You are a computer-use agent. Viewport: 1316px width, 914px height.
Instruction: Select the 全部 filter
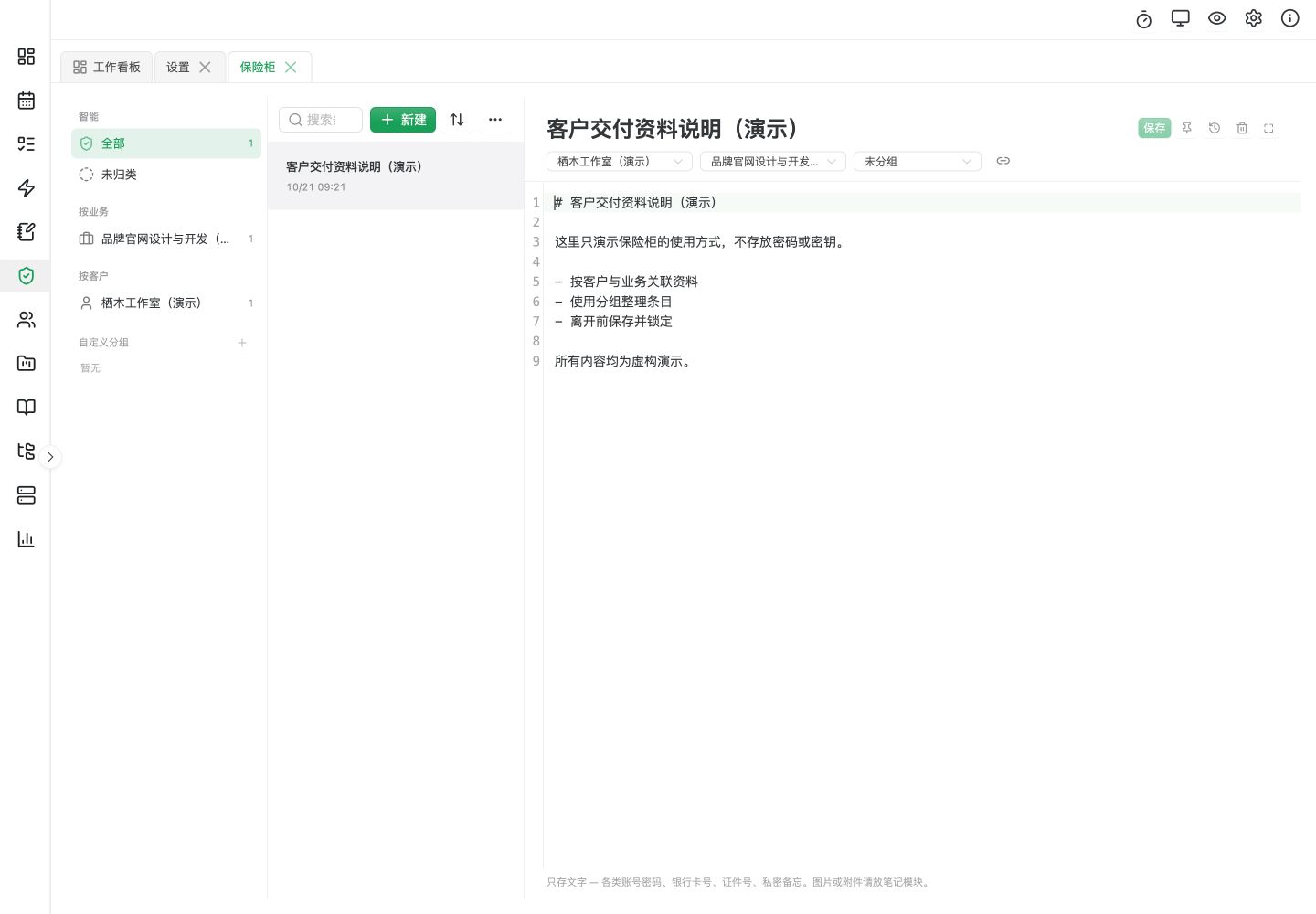(x=166, y=143)
